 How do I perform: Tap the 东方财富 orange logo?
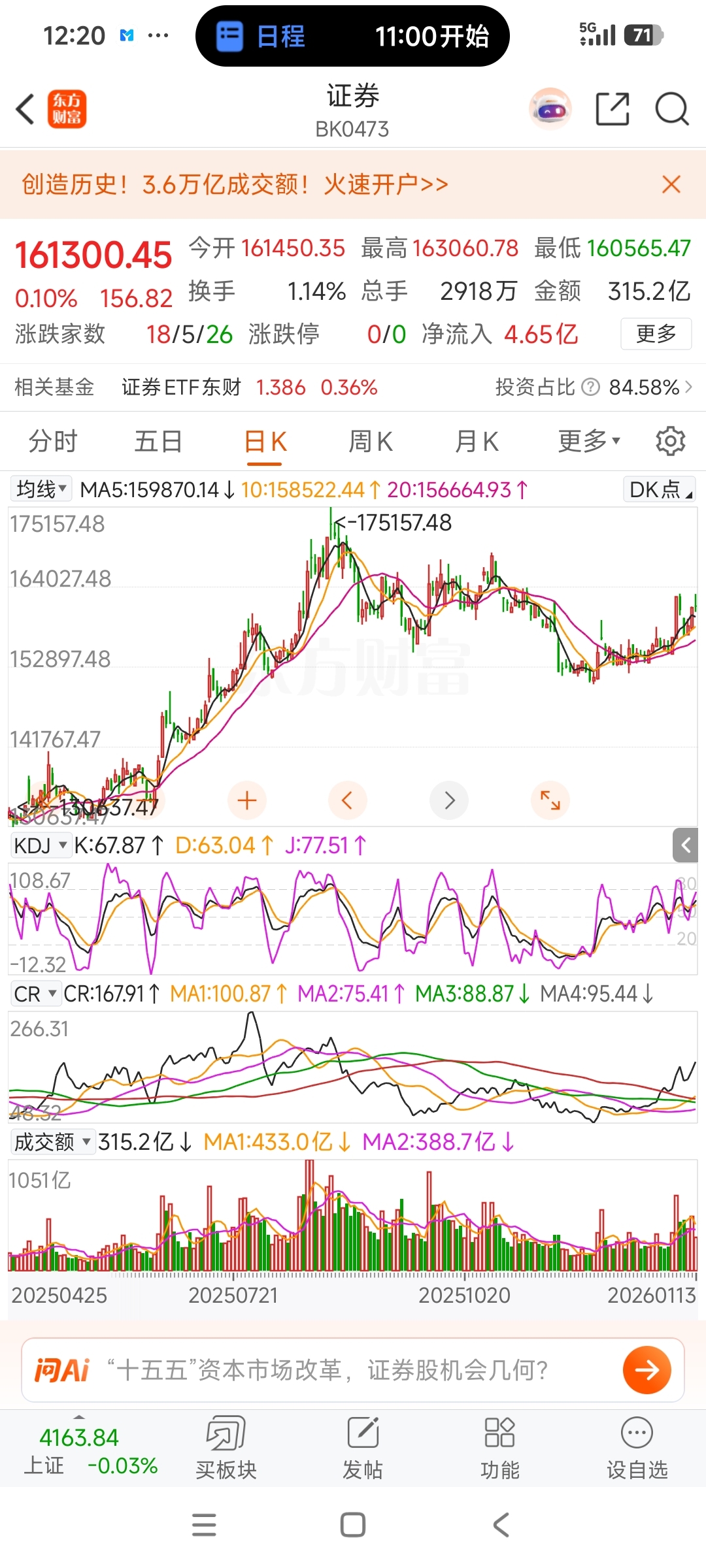pos(67,109)
